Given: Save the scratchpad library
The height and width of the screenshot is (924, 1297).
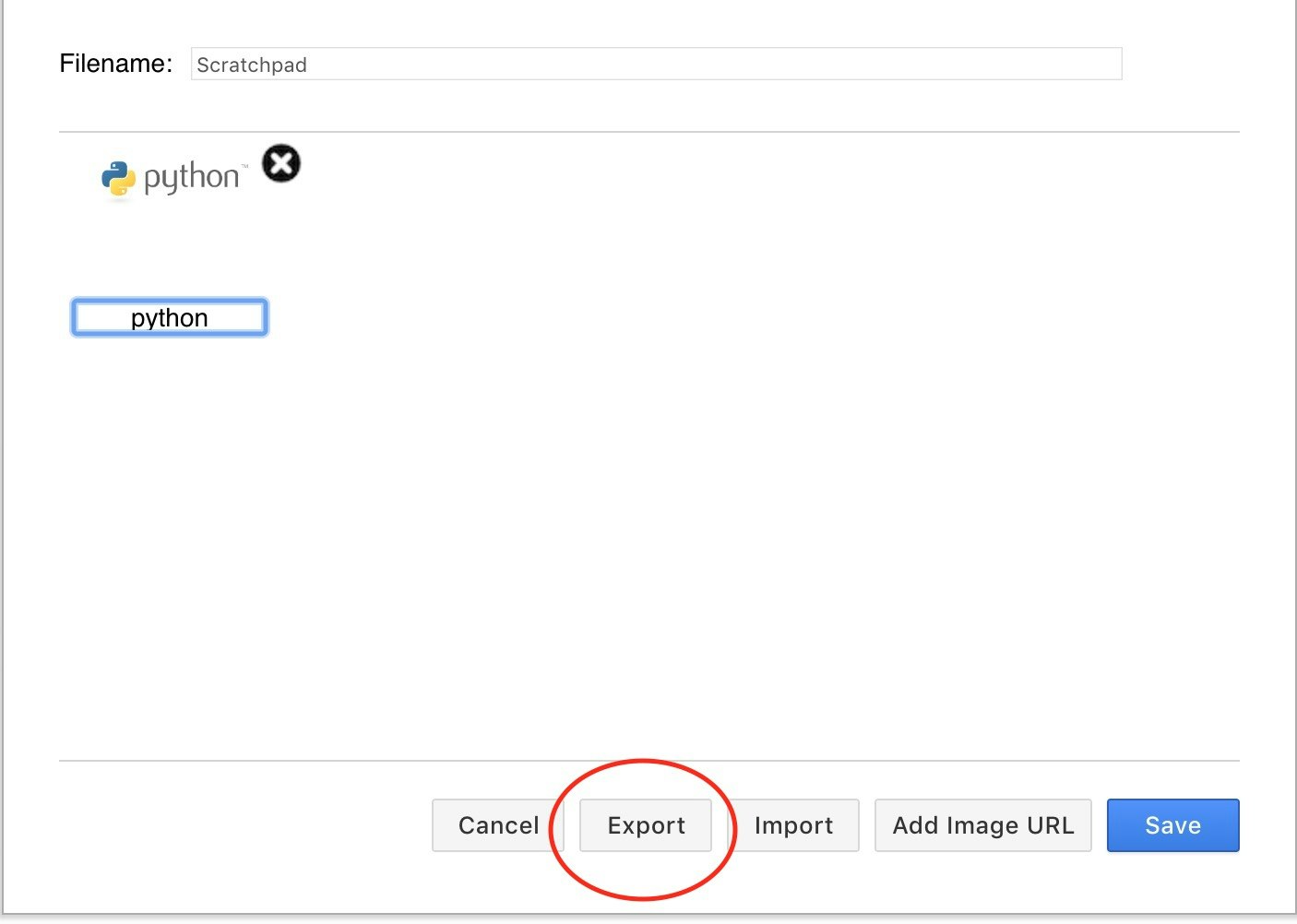Looking at the screenshot, I should point(1173,825).
